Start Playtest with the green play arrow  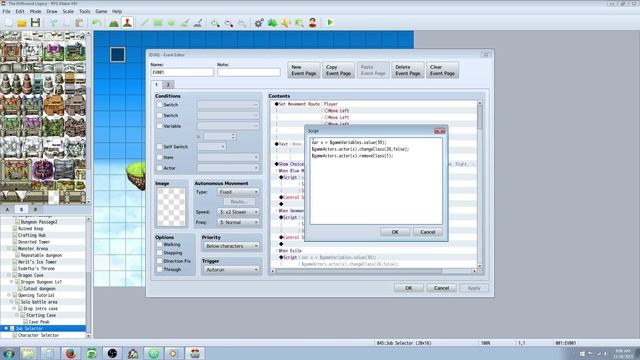[330, 22]
